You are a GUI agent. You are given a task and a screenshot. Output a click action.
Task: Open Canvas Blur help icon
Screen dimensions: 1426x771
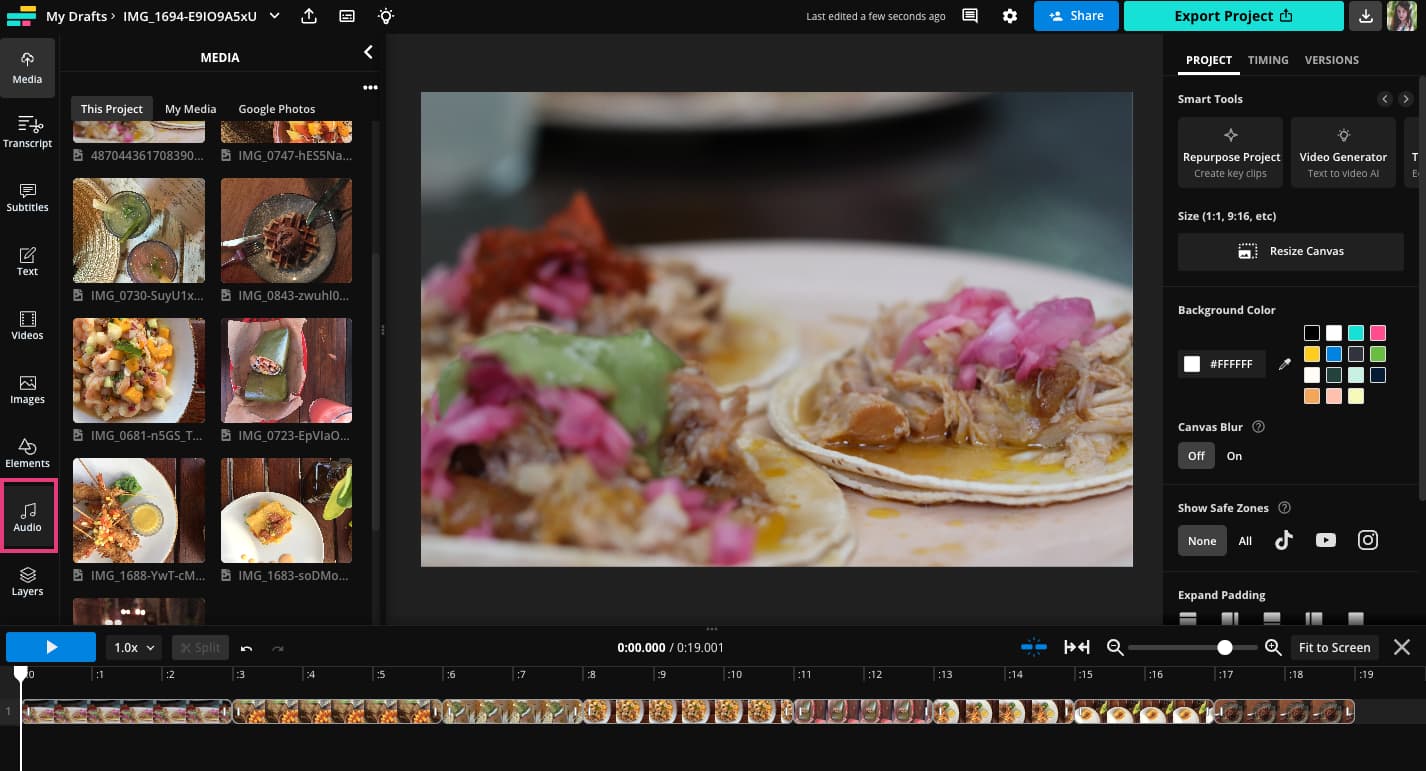click(1259, 427)
